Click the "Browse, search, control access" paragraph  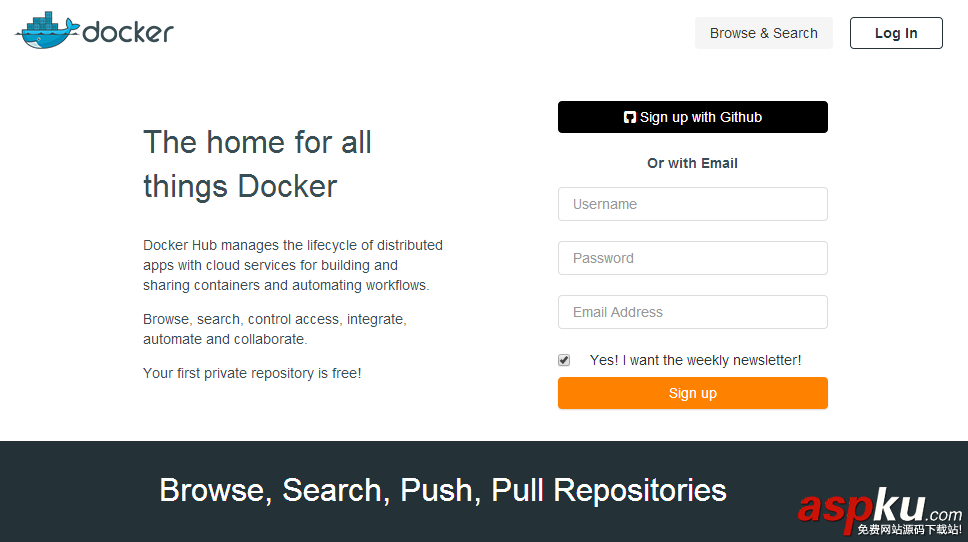pyautogui.click(x=274, y=329)
